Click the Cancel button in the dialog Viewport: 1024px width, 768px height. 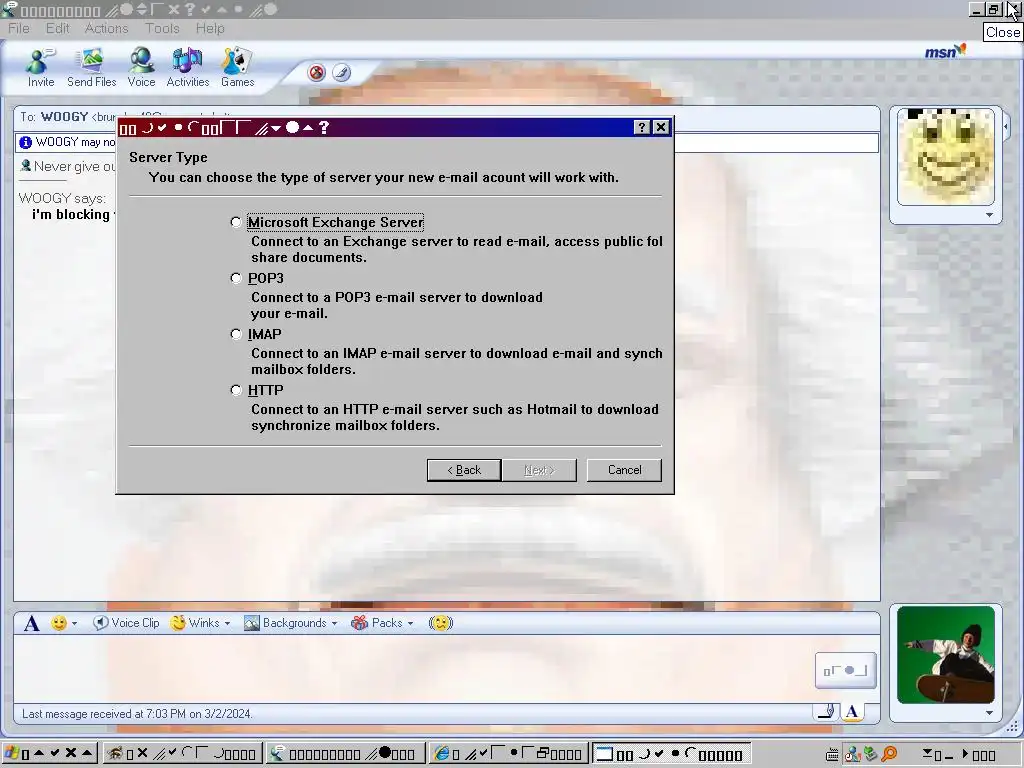(x=624, y=470)
